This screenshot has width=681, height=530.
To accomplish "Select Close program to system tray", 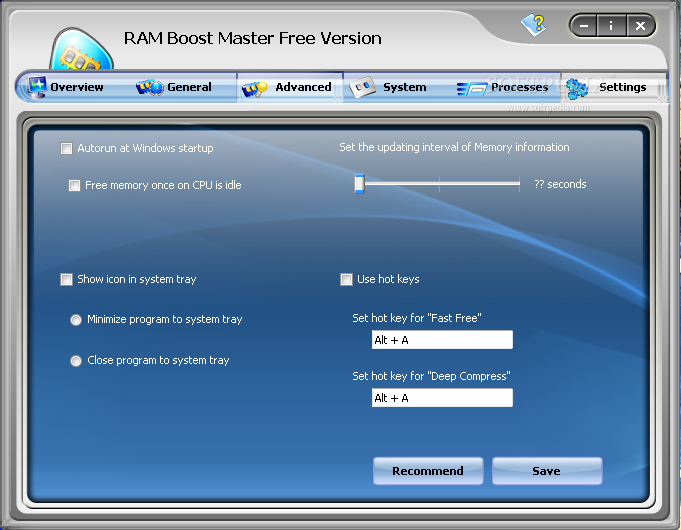I will tap(76, 361).
